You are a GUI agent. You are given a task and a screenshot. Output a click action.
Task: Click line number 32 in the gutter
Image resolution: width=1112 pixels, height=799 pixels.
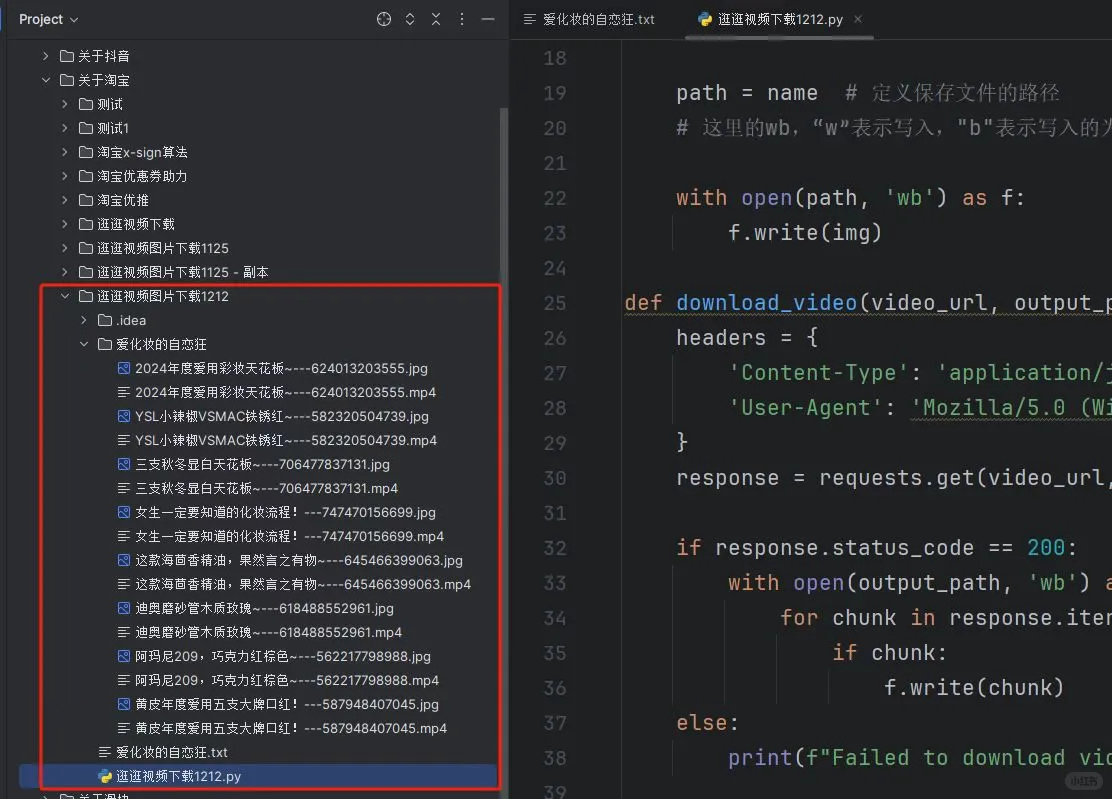(555, 548)
